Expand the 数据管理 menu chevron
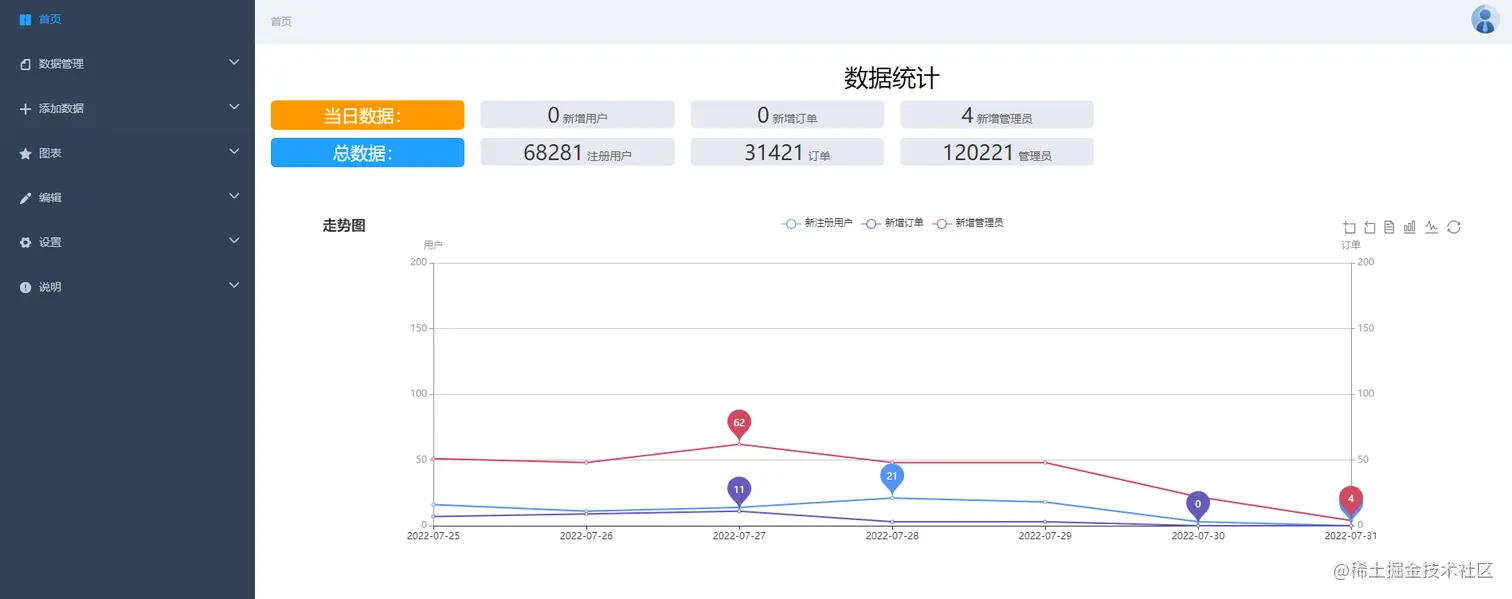1512x599 pixels. pyautogui.click(x=234, y=62)
